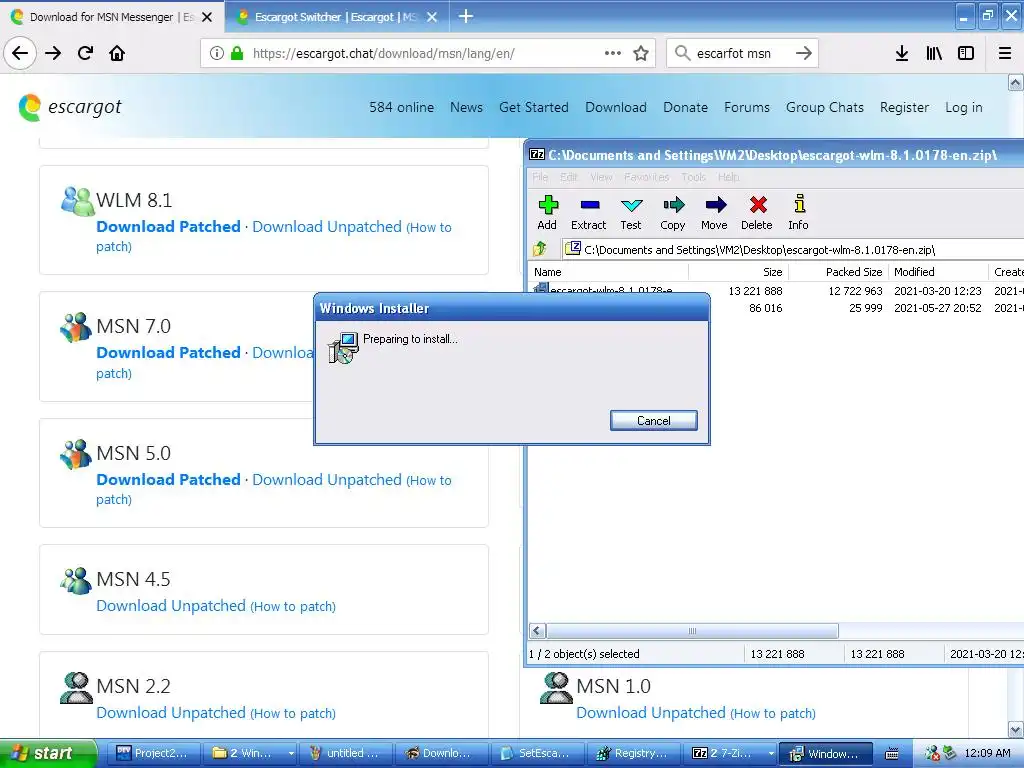Viewport: 1024px width, 768px height.
Task: Open browser downloads arrow icon
Action: pos(901,53)
